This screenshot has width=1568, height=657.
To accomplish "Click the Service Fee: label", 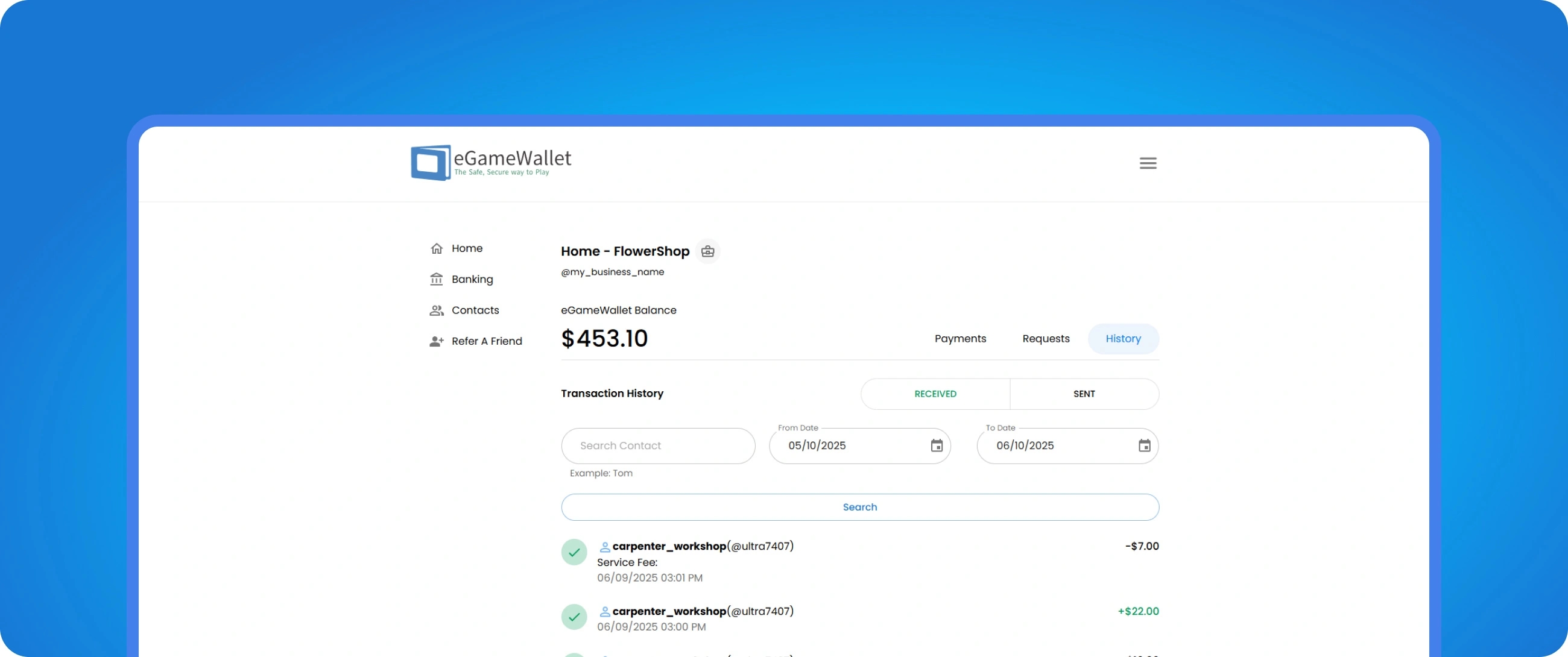I will 627,563.
